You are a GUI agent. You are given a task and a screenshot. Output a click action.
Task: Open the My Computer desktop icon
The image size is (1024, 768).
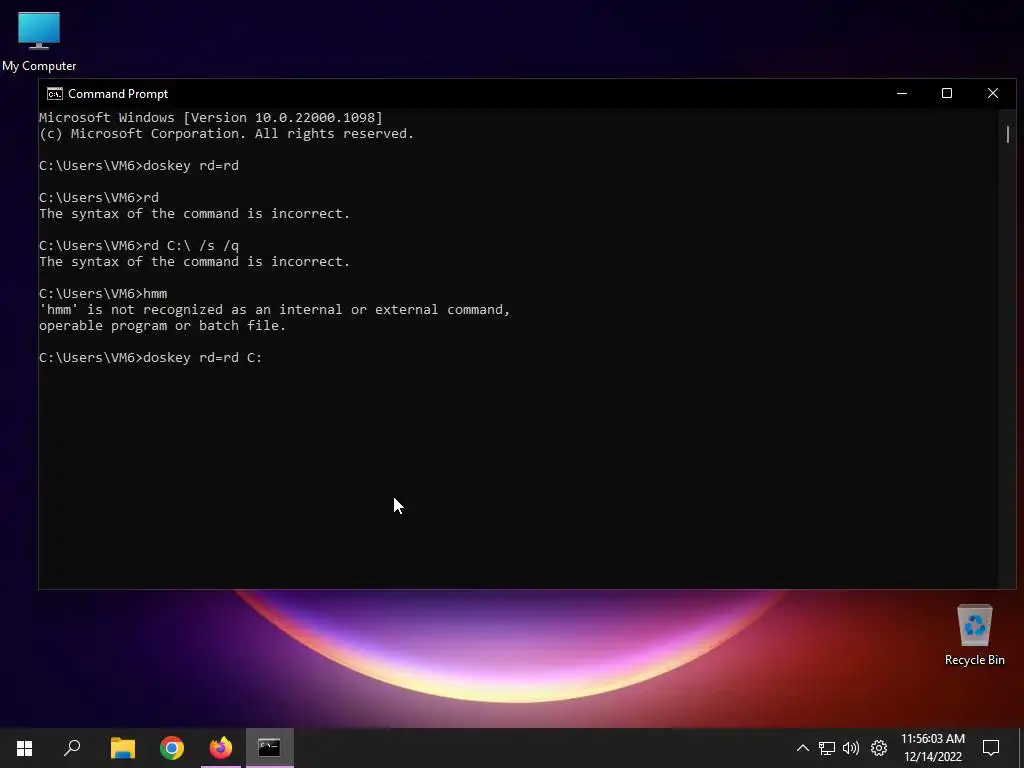point(39,42)
